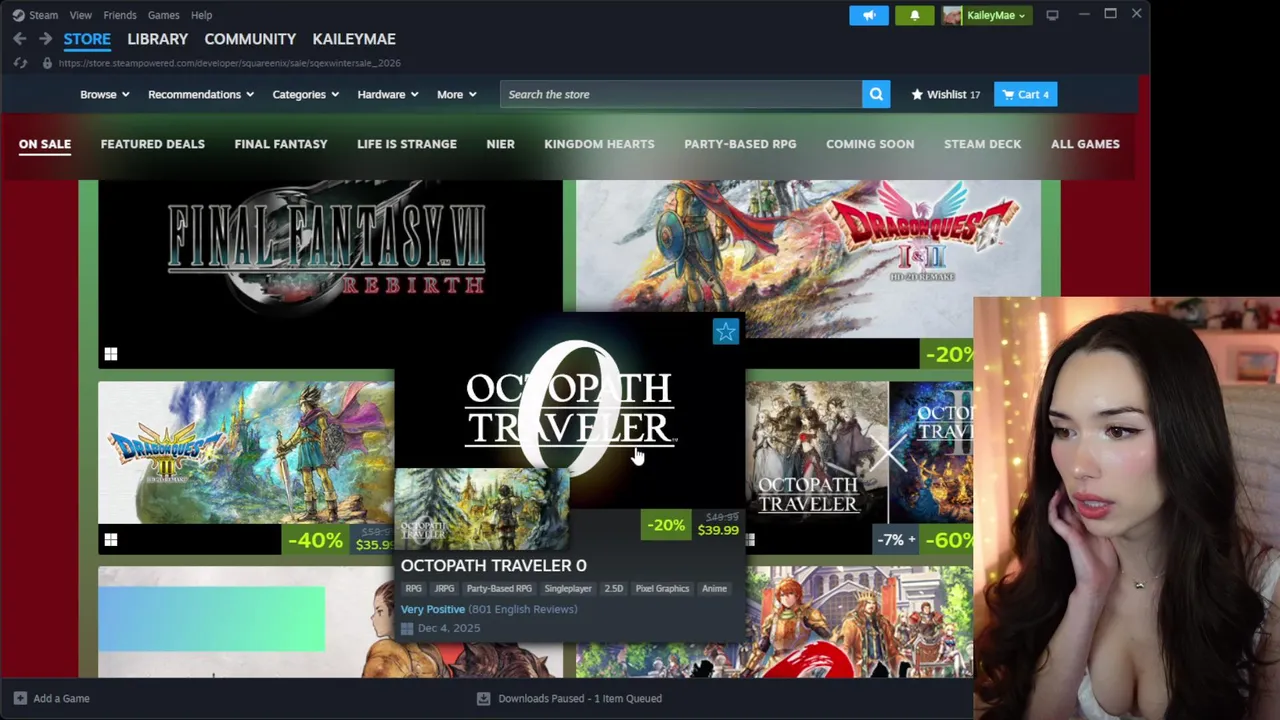Click the JRPG tag
Screen dimensions: 1280x720
pyautogui.click(x=444, y=589)
